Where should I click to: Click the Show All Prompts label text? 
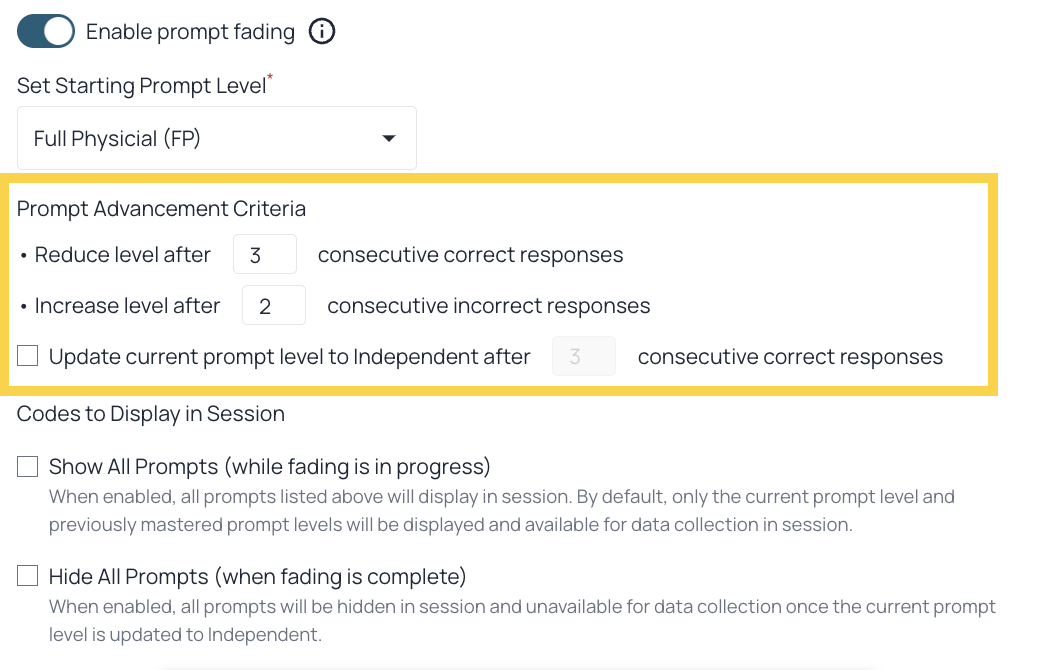(270, 467)
